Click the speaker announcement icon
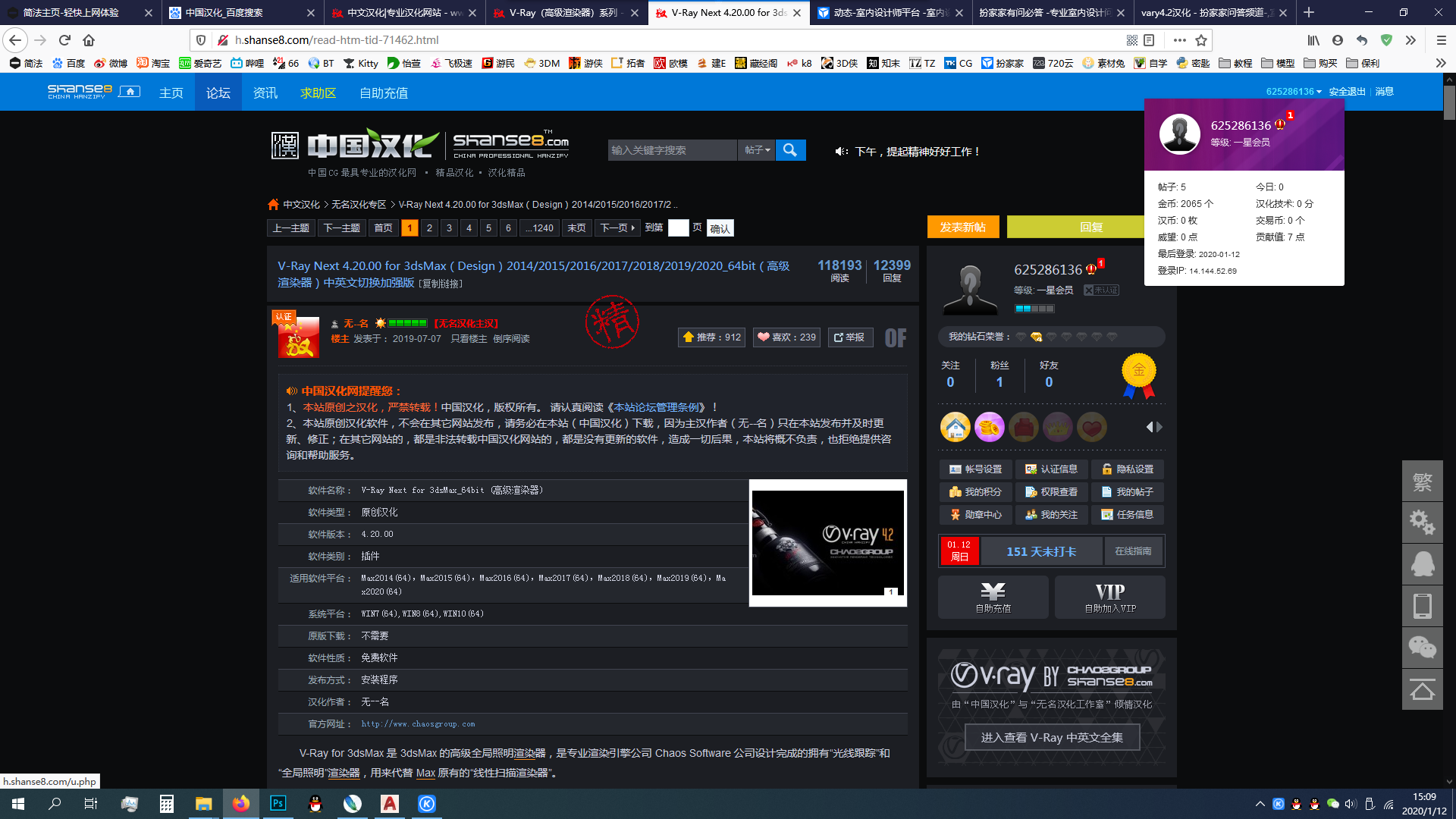The image size is (1456, 819). point(841,152)
